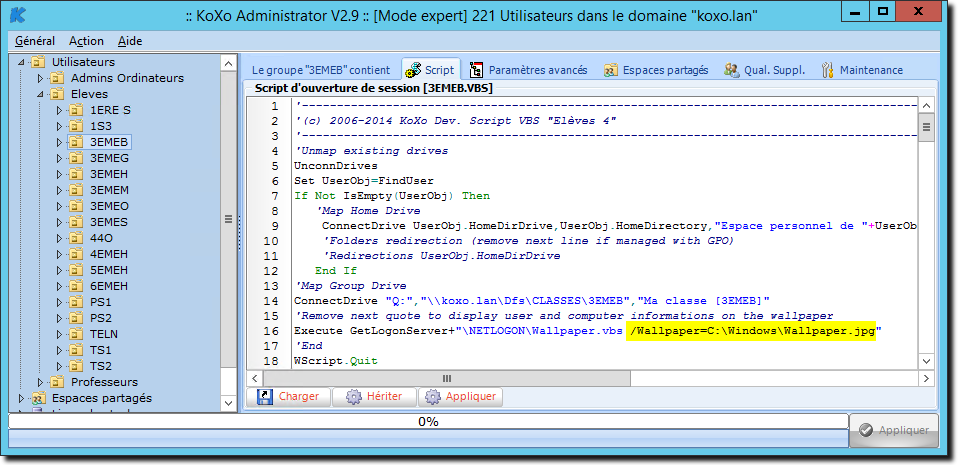Click line number 14 in gutter
This screenshot has width=958, height=465.
coord(271,301)
